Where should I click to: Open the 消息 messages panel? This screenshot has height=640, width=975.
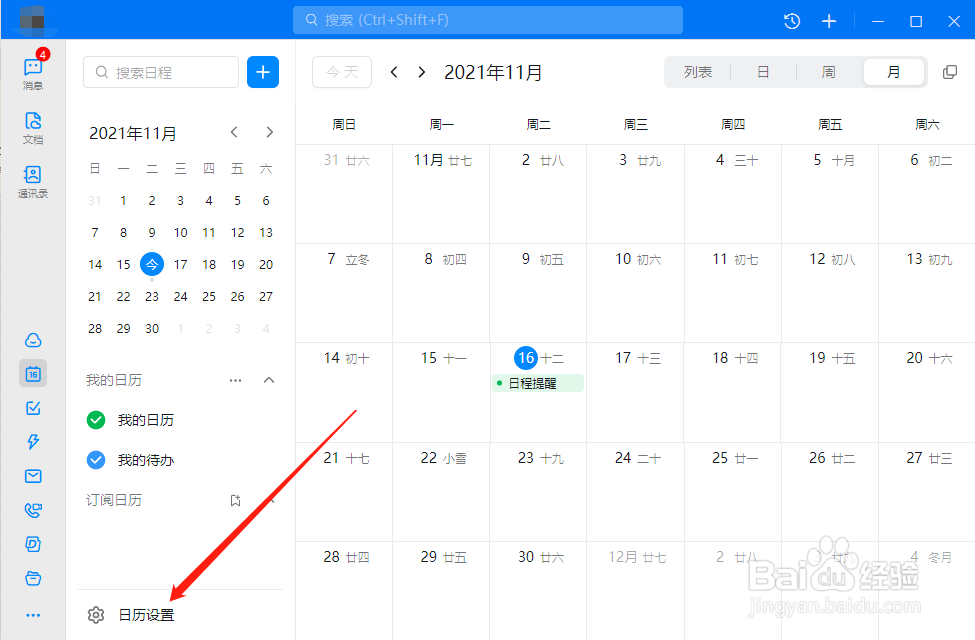[x=33, y=68]
